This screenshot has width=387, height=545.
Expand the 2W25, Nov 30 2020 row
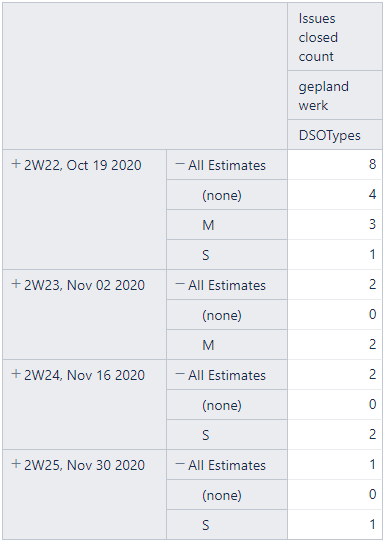click(16, 464)
